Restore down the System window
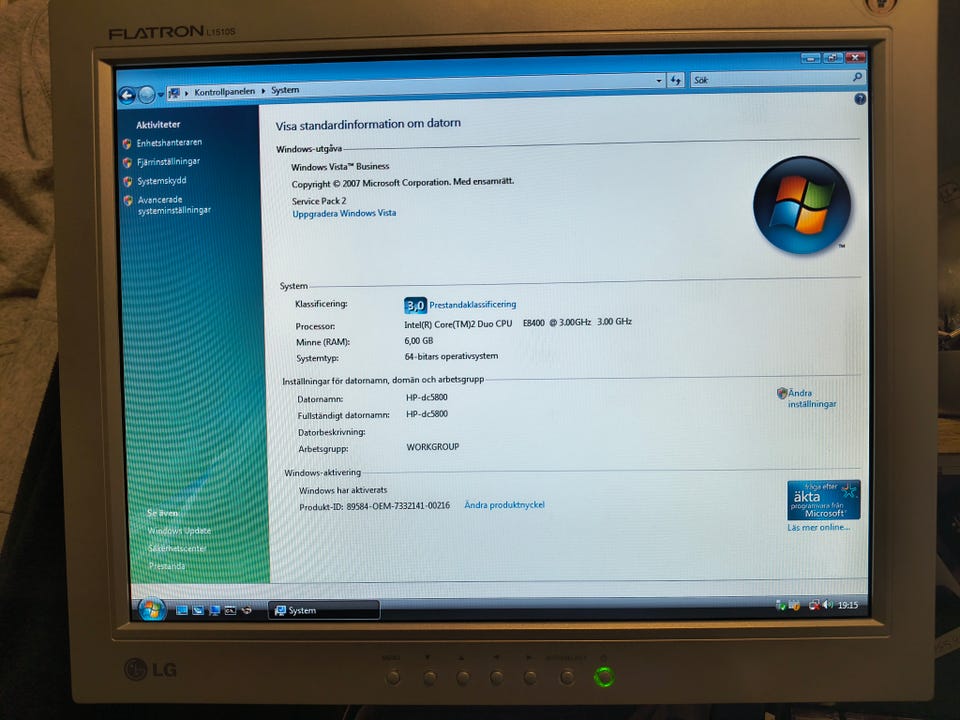The width and height of the screenshot is (960, 720). tap(832, 58)
